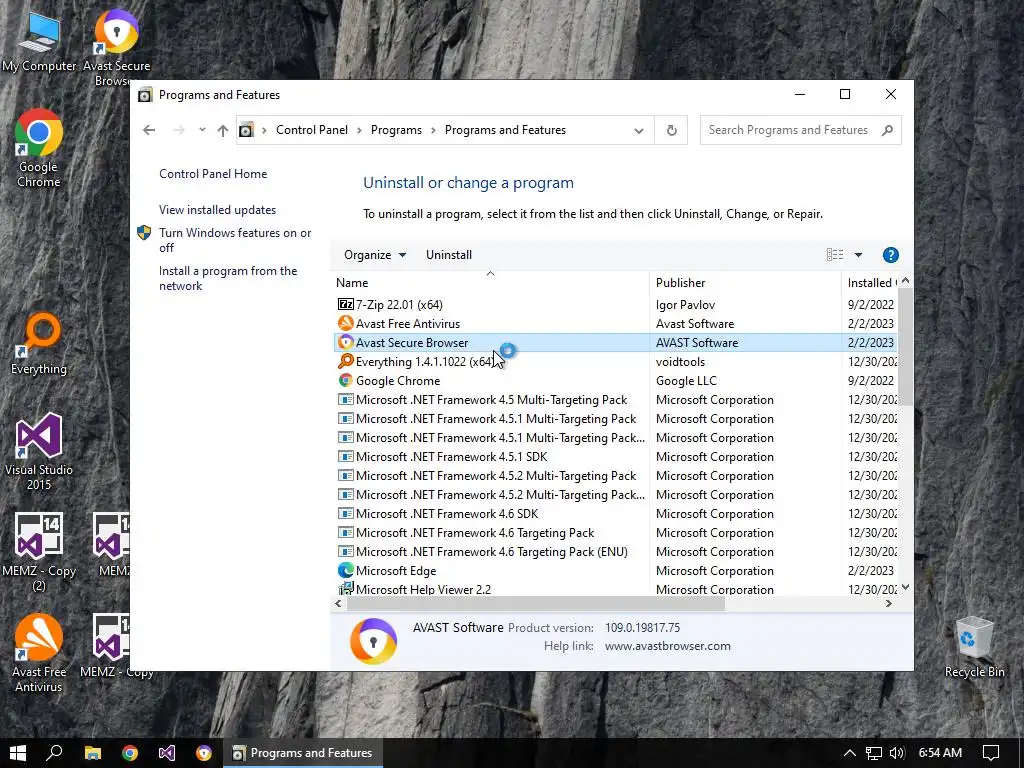Go back with the back arrow
The image size is (1024, 768).
pos(149,130)
